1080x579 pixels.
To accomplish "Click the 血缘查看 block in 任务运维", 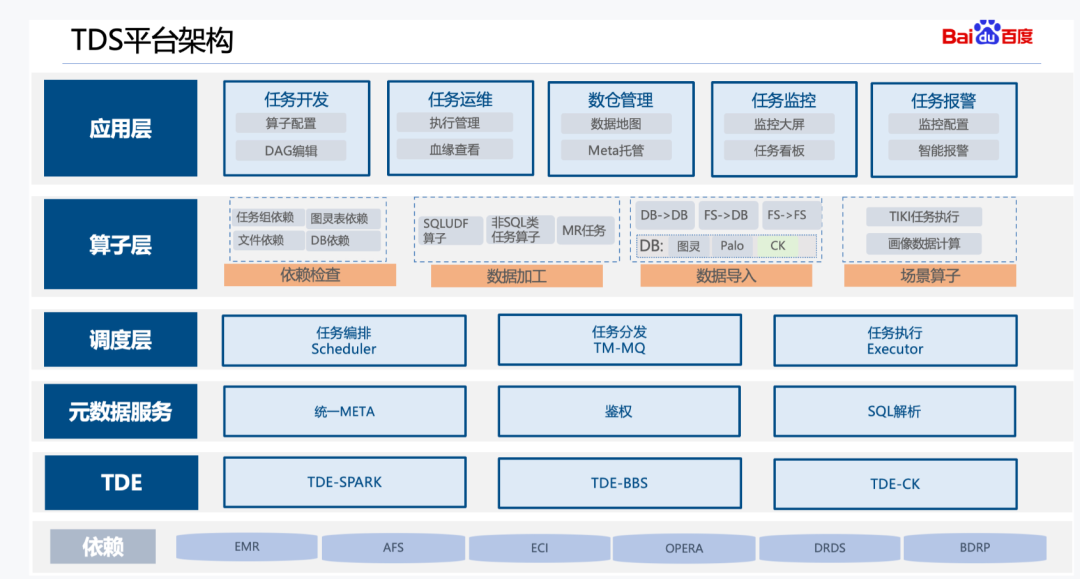I will pos(458,150).
